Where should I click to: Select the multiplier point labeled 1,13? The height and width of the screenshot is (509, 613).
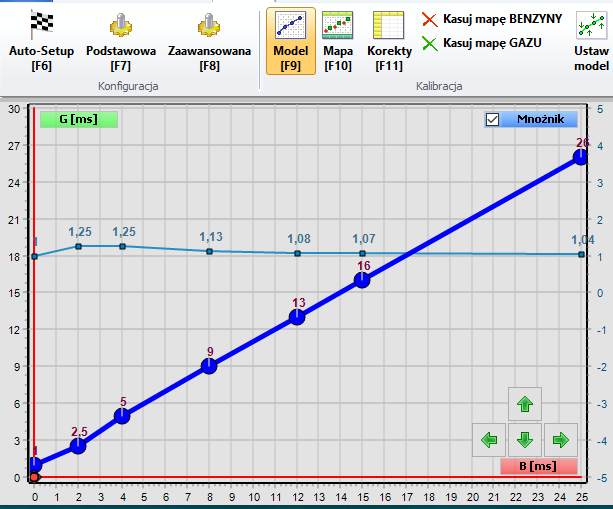point(209,251)
